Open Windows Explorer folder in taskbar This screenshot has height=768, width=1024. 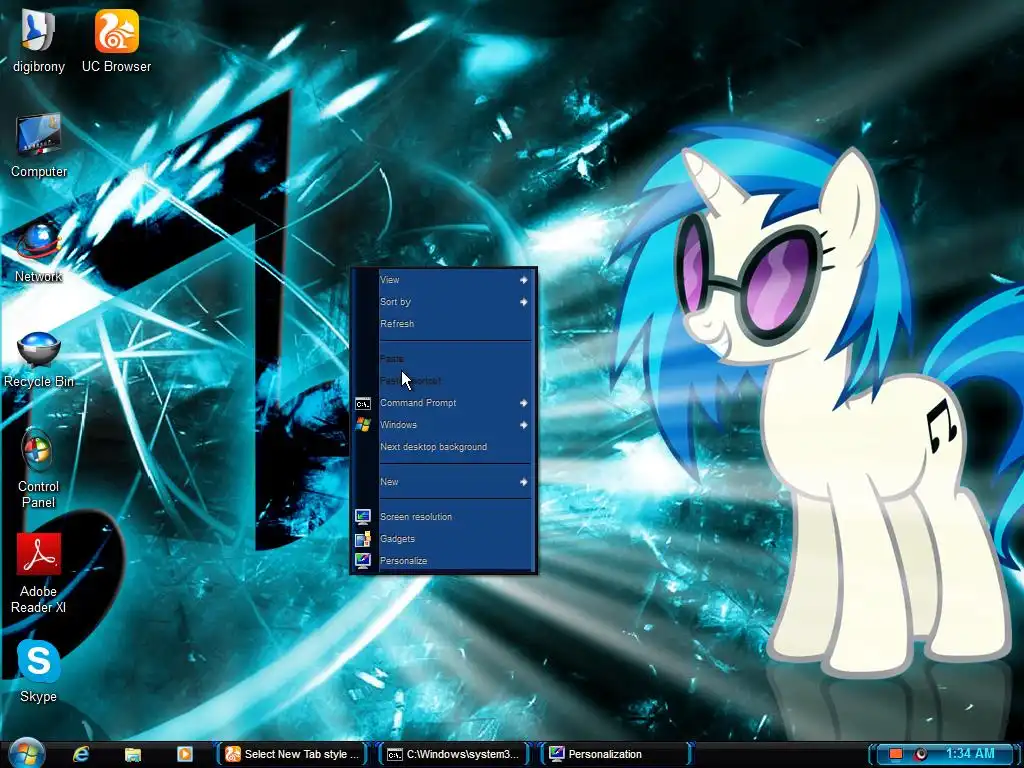point(133,754)
